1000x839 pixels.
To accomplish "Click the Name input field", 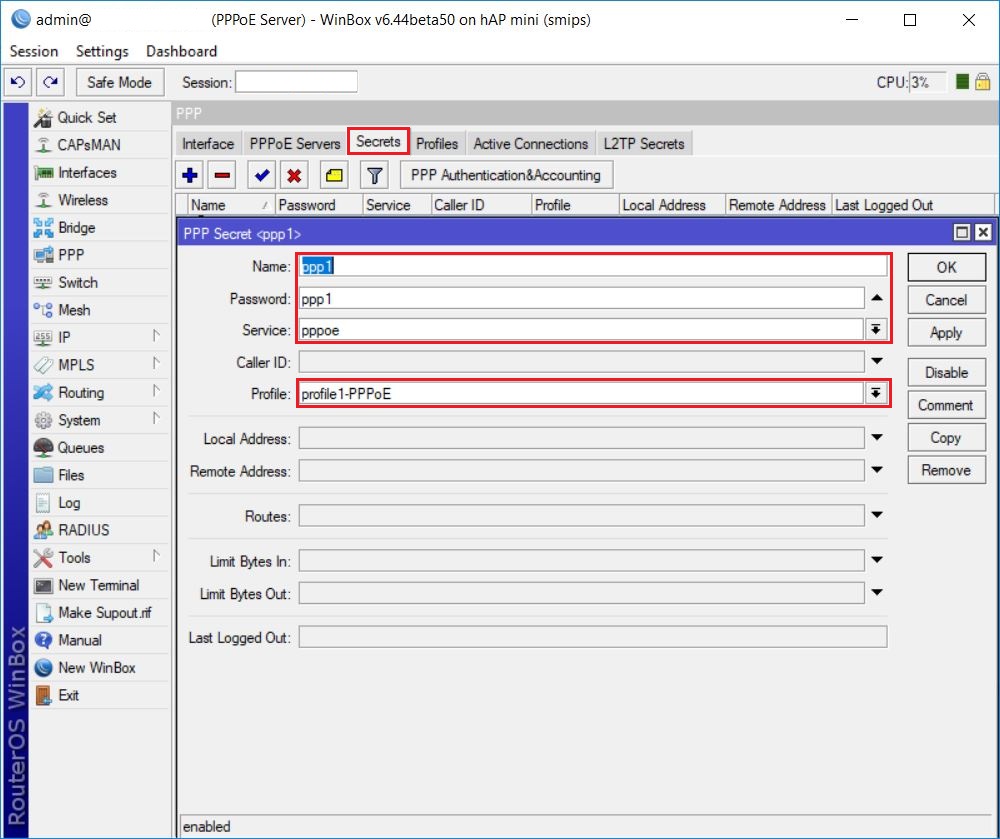I will coord(593,266).
